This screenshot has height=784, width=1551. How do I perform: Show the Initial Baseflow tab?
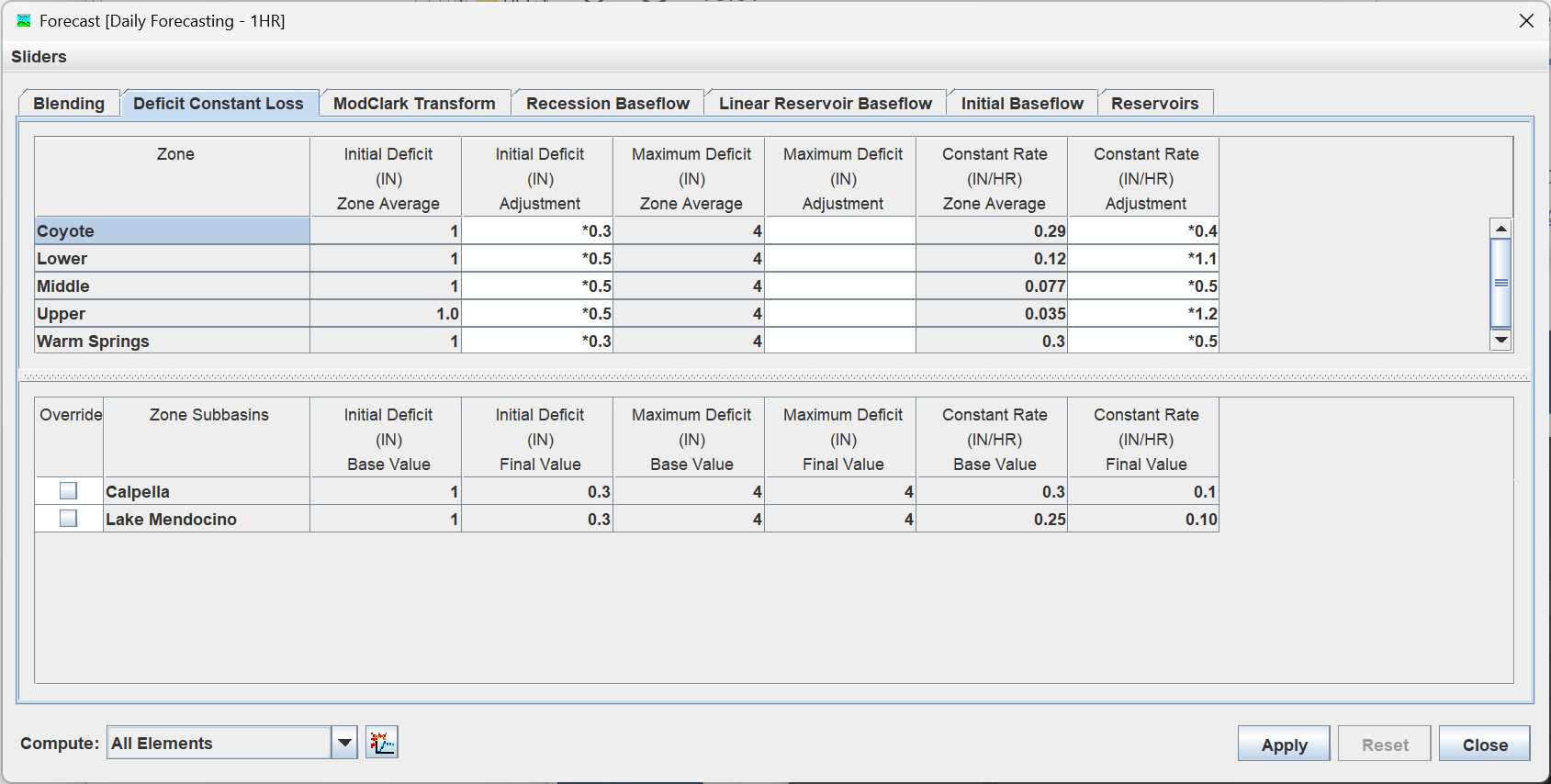[x=1022, y=104]
